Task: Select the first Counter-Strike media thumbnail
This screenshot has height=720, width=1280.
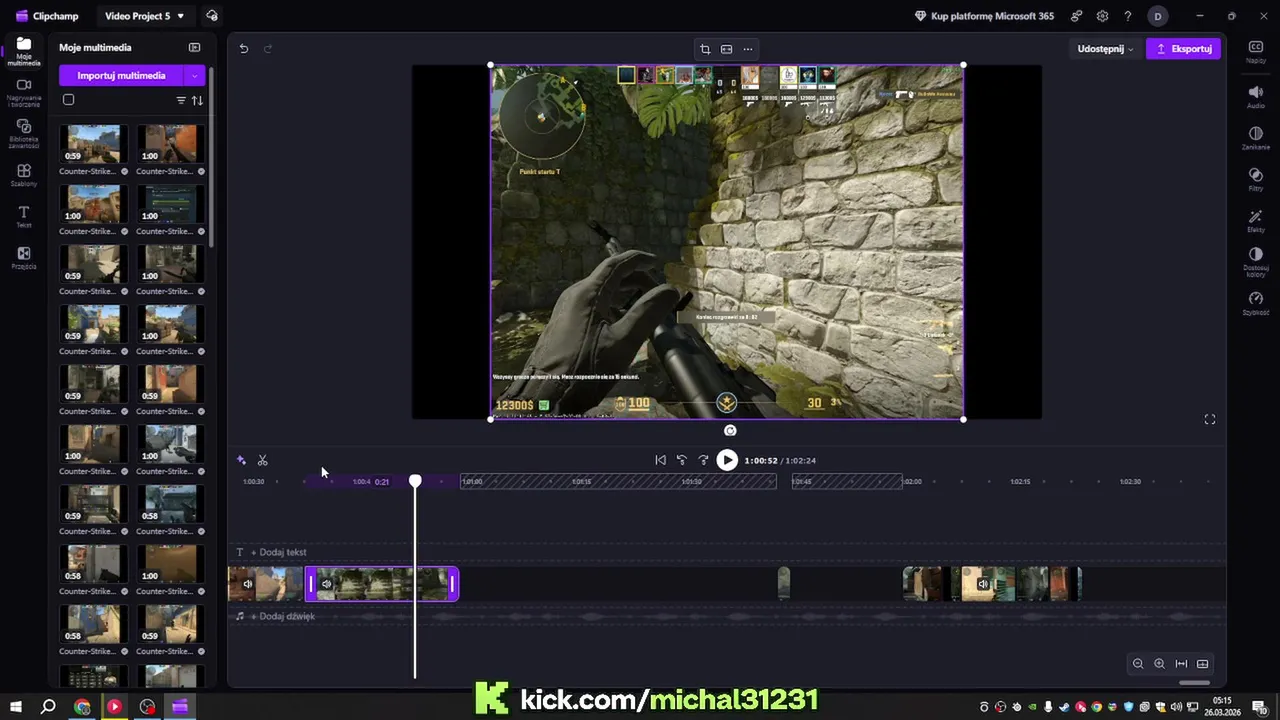Action: [x=93, y=144]
